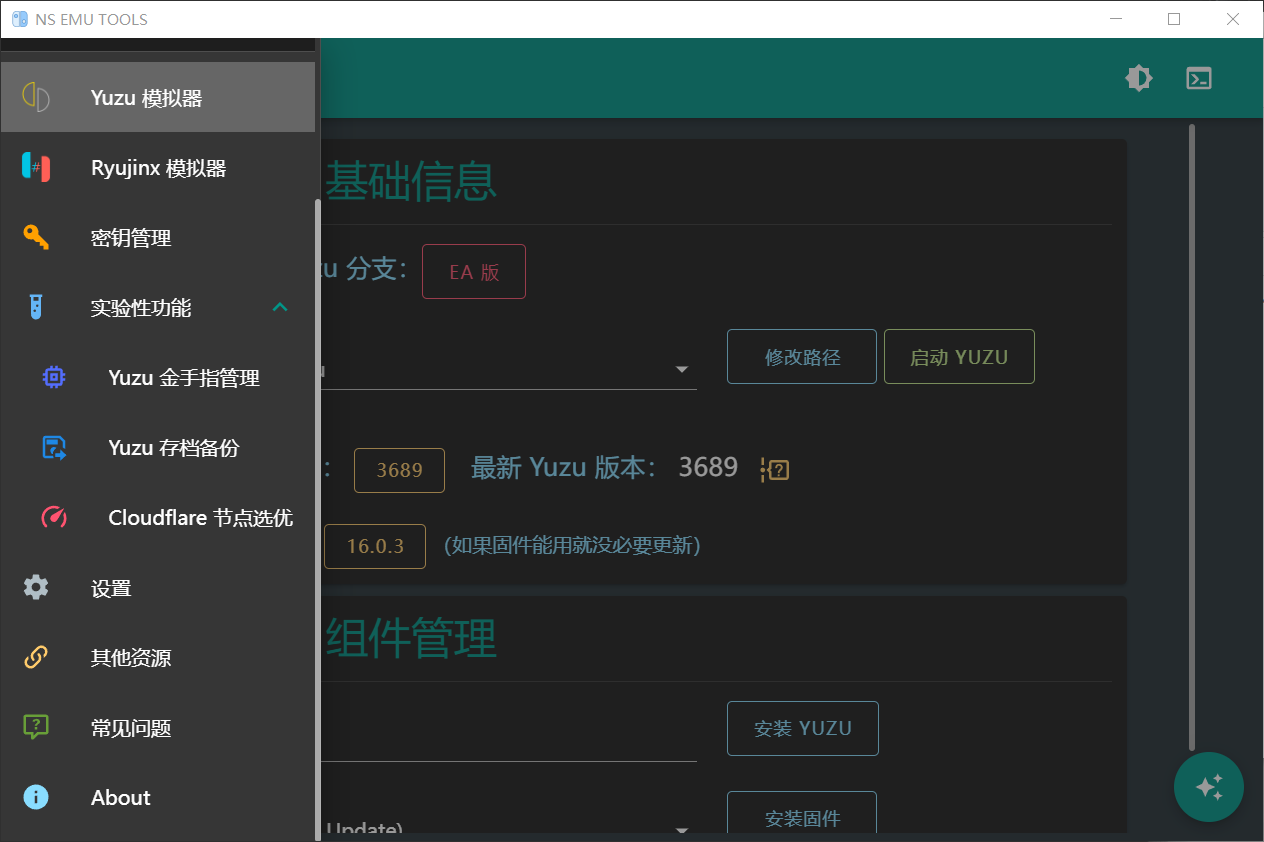Click the sparkle floating action button
The image size is (1264, 842).
coord(1209,787)
